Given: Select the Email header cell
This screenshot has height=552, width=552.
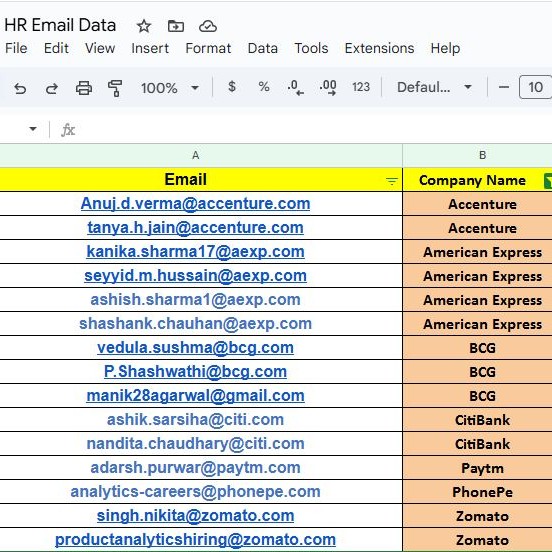Looking at the screenshot, I should coord(201,180).
